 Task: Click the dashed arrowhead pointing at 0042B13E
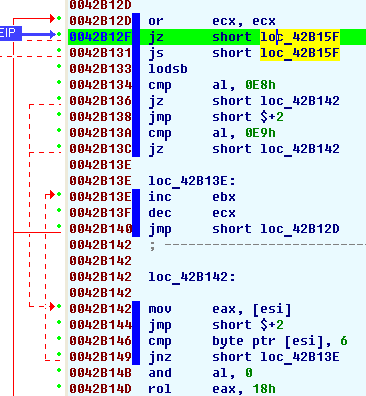(x=52, y=194)
